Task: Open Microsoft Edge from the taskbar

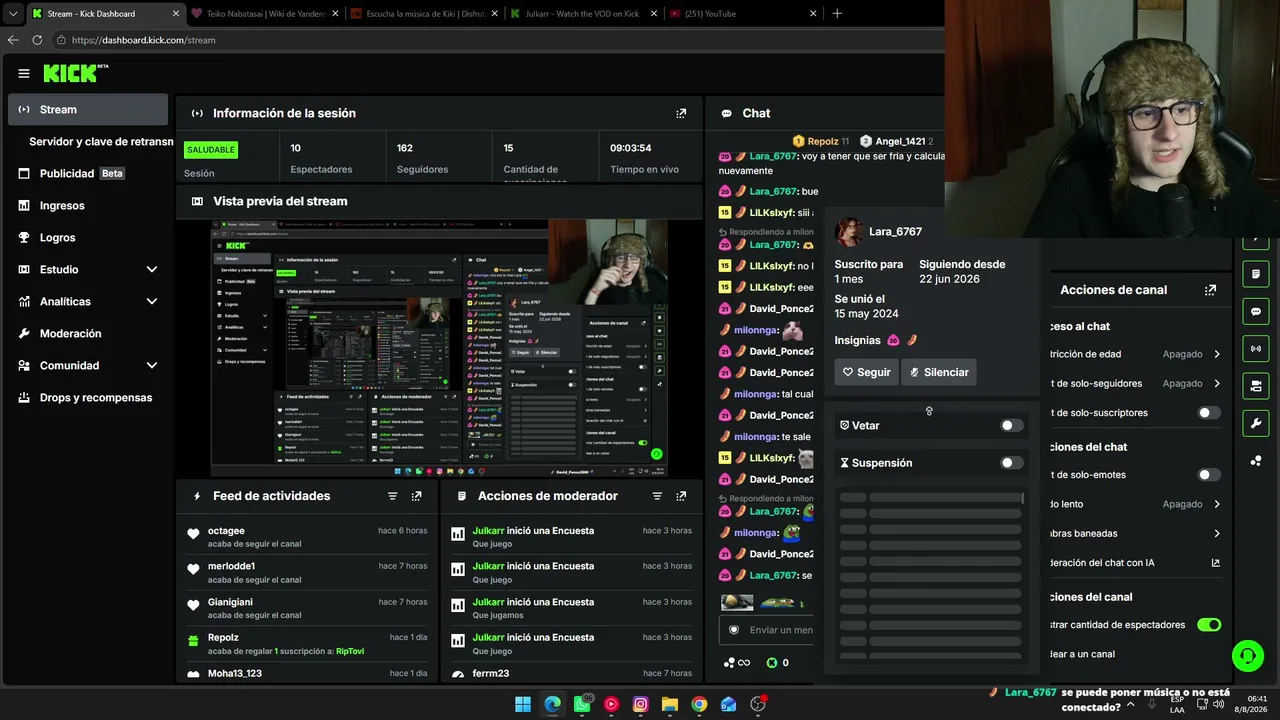Action: click(x=552, y=704)
